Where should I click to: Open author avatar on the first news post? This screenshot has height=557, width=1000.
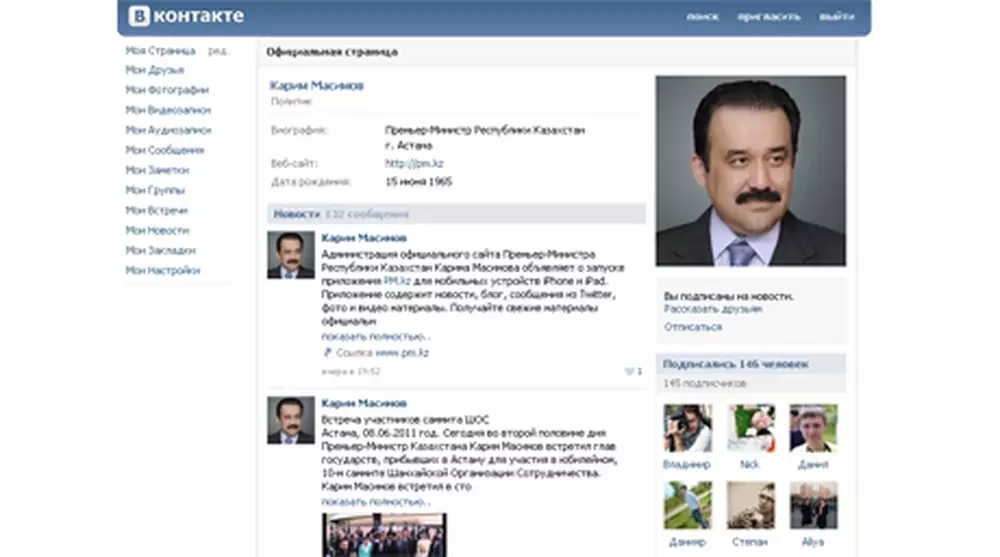(x=290, y=255)
